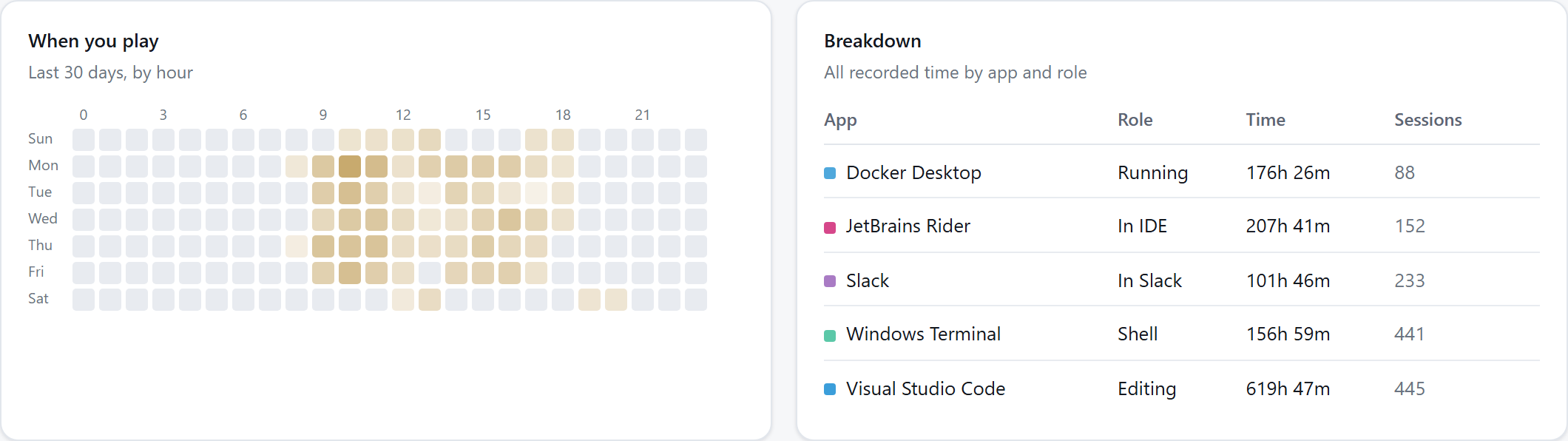The image size is (1568, 441).
Task: Click the Windows Terminal green color swatch
Action: [x=830, y=335]
